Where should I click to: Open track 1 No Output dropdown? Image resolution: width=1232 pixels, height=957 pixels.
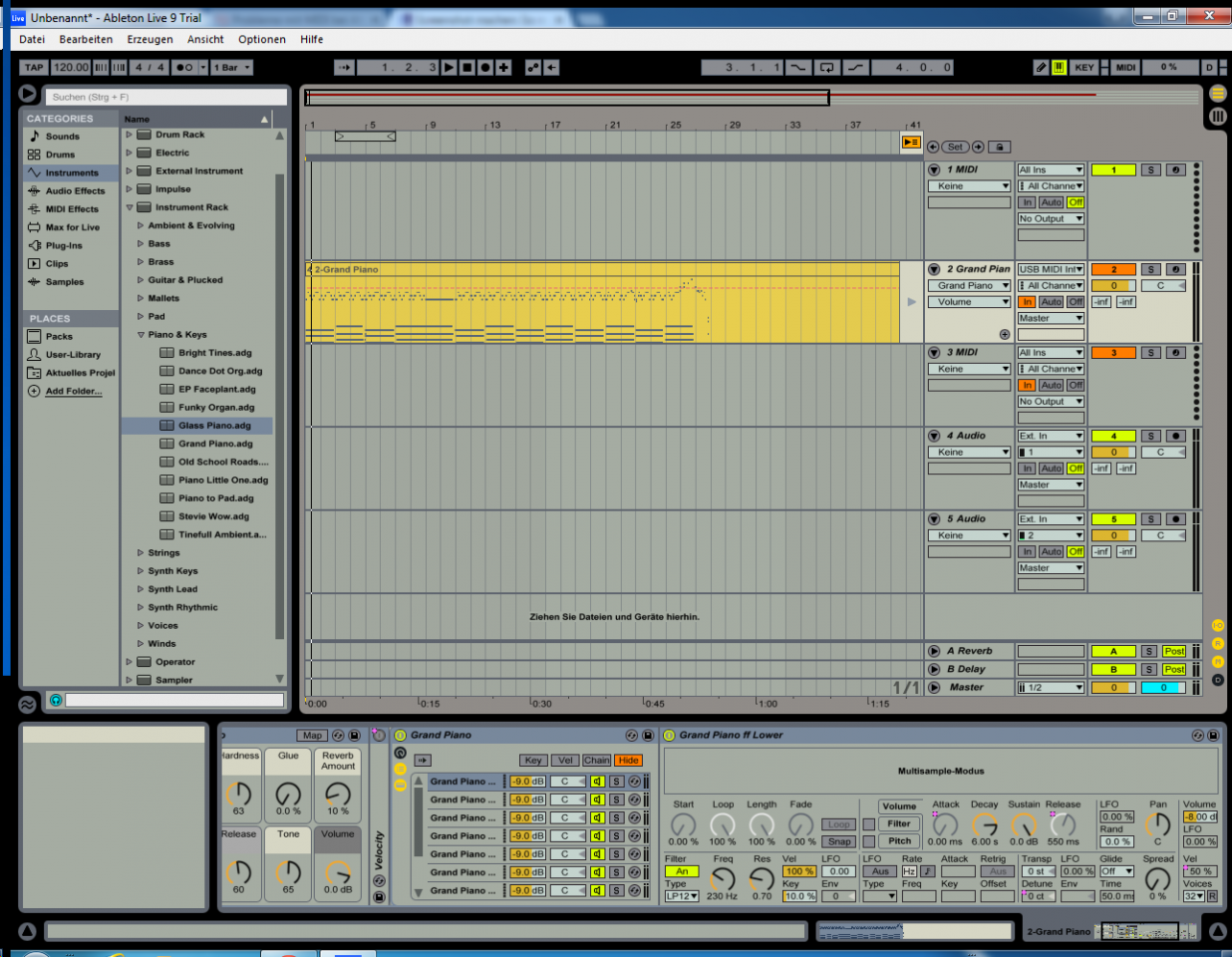coord(1051,219)
